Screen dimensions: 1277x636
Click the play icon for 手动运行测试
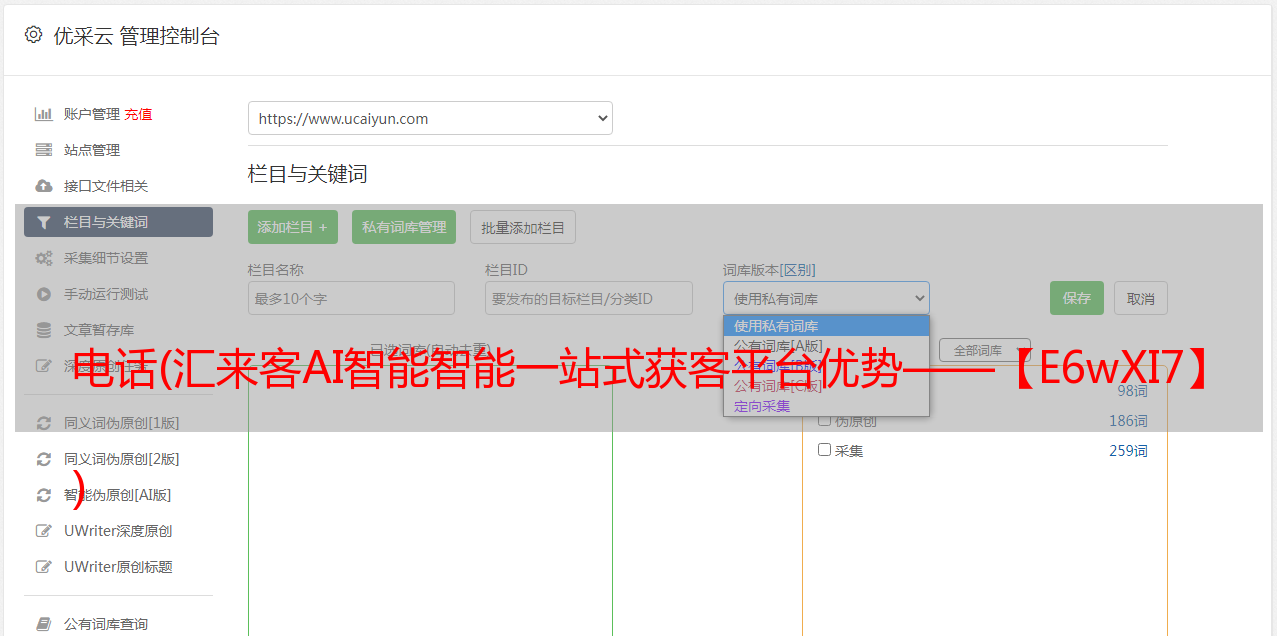tap(43, 294)
